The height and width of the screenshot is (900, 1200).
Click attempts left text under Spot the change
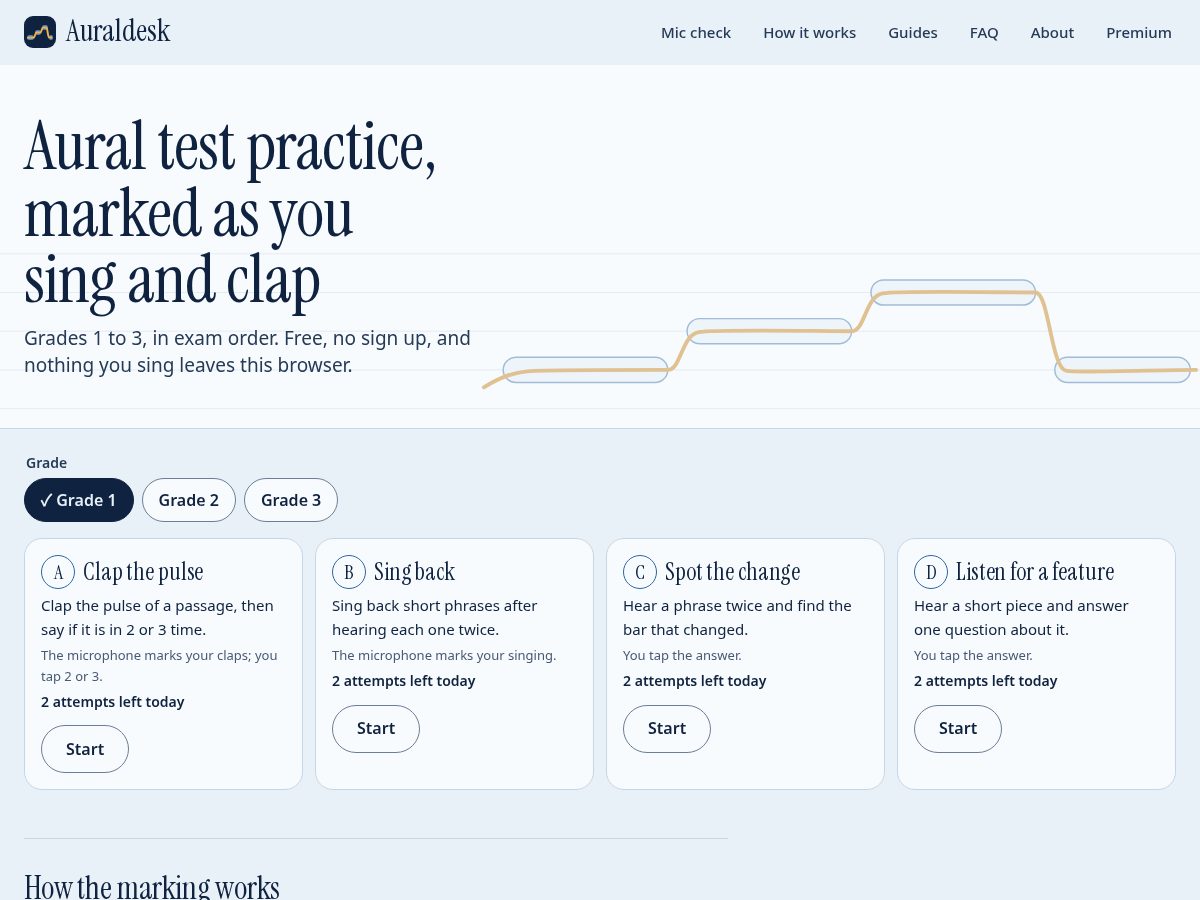coord(695,681)
